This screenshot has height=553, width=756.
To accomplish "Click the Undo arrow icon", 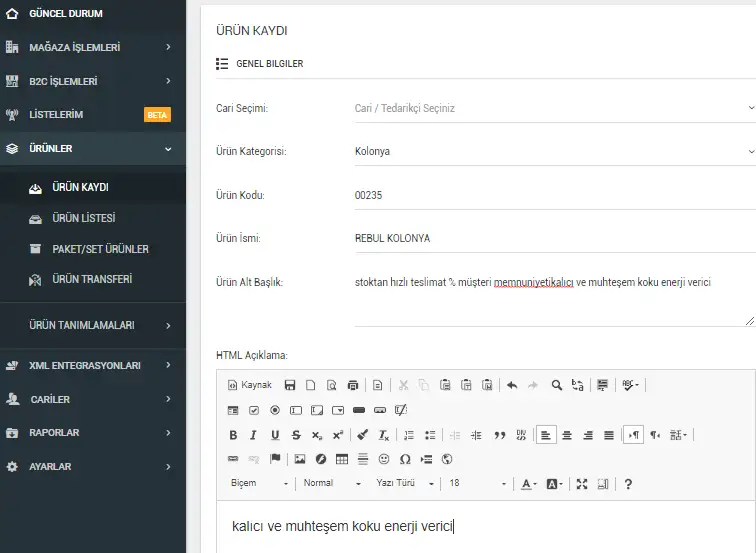I will [512, 385].
